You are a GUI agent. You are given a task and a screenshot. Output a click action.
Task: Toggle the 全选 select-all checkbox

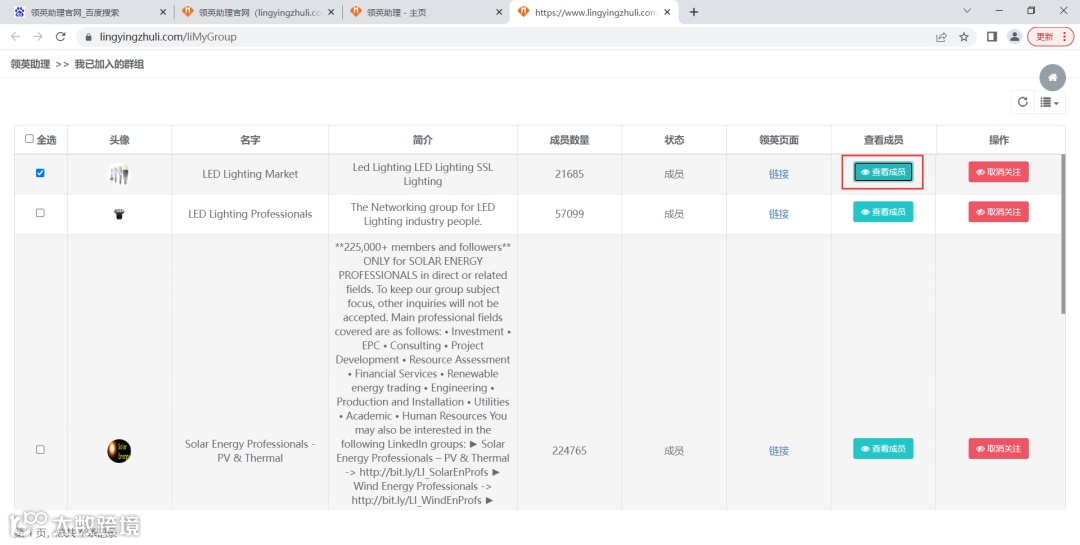(x=29, y=138)
